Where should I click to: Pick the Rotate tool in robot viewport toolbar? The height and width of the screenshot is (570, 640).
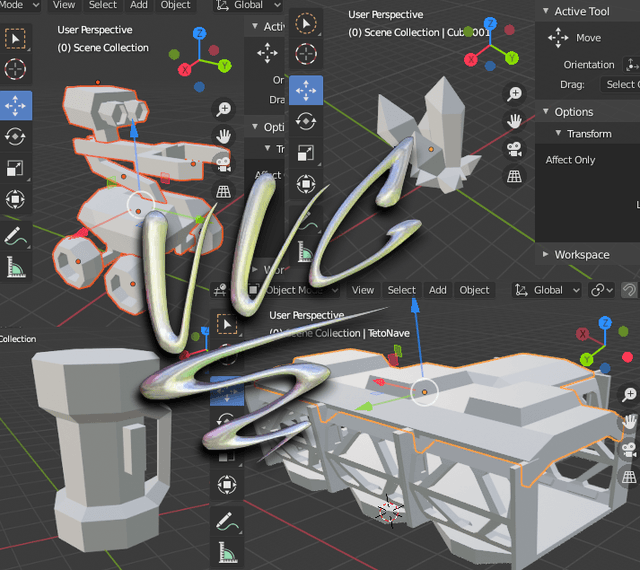tap(16, 137)
